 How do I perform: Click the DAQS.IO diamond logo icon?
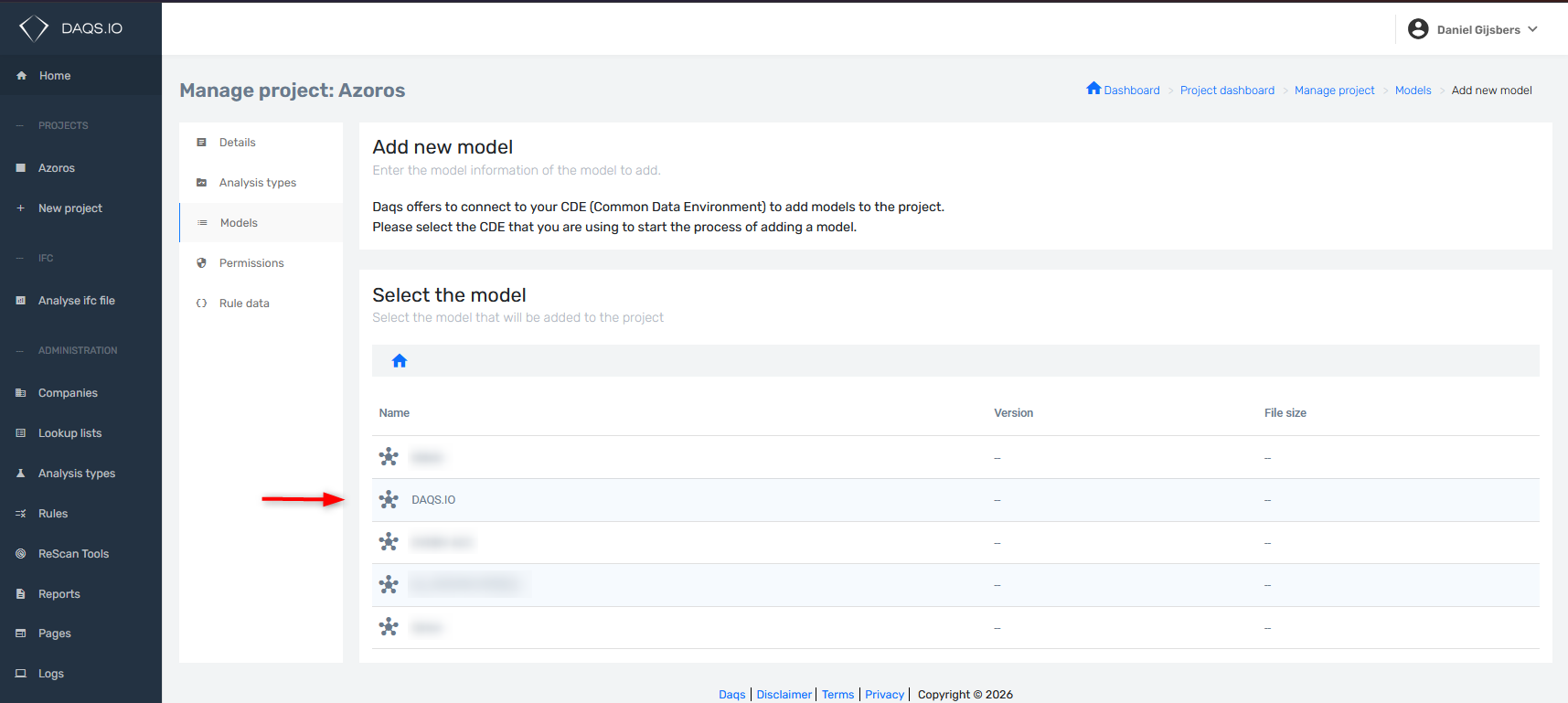[34, 28]
